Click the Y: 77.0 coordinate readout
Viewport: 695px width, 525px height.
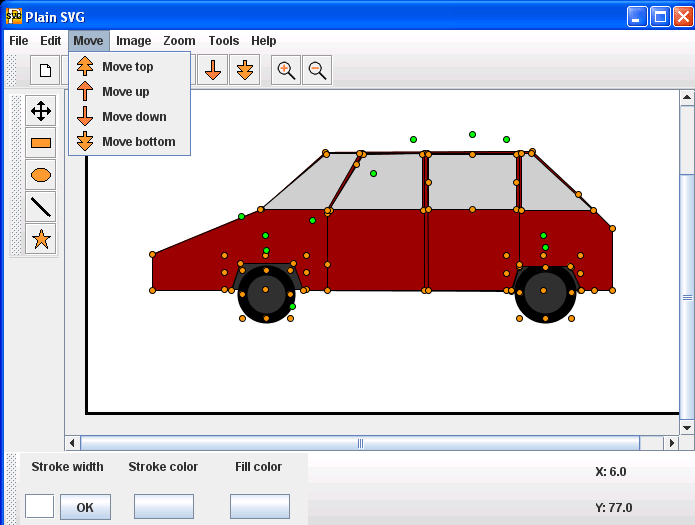[x=613, y=508]
